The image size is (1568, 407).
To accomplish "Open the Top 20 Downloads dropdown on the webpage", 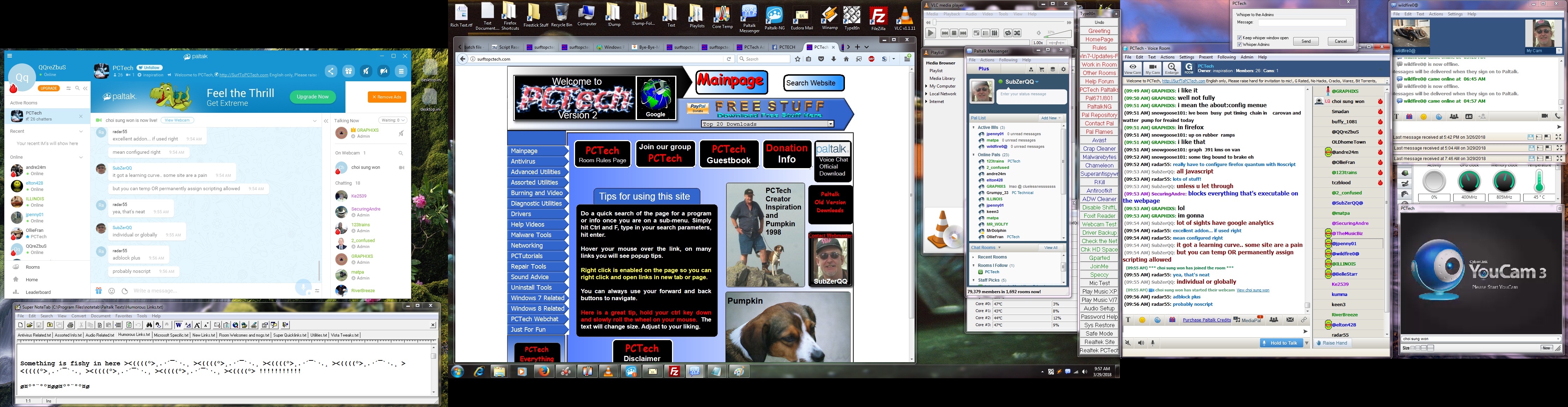I will coord(768,124).
